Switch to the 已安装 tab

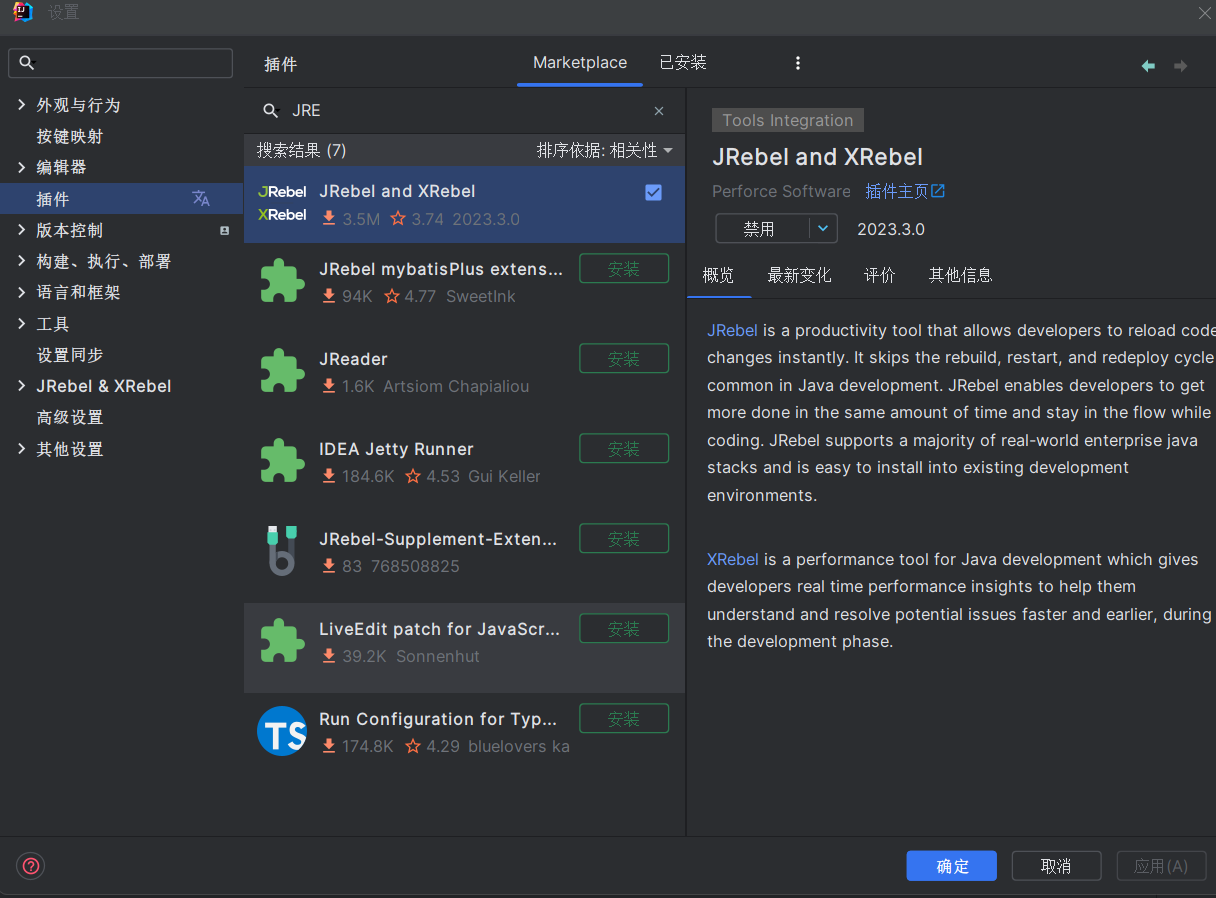coord(683,62)
